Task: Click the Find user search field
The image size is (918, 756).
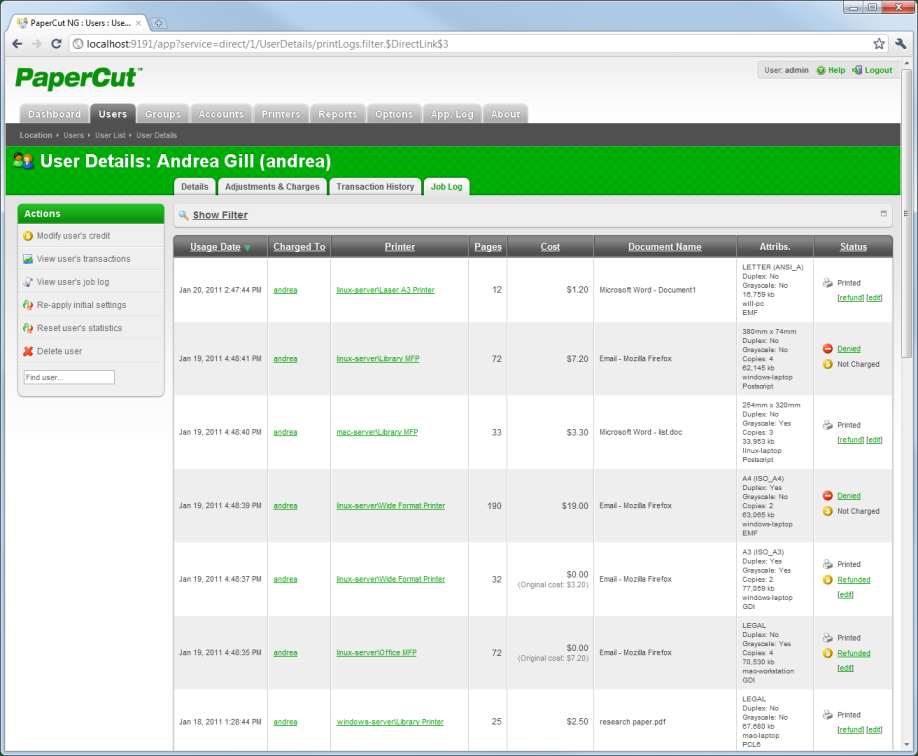Action: [x=69, y=377]
